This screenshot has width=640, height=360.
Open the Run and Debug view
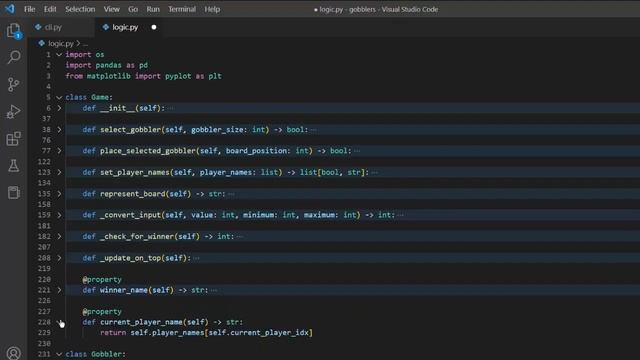[13, 111]
